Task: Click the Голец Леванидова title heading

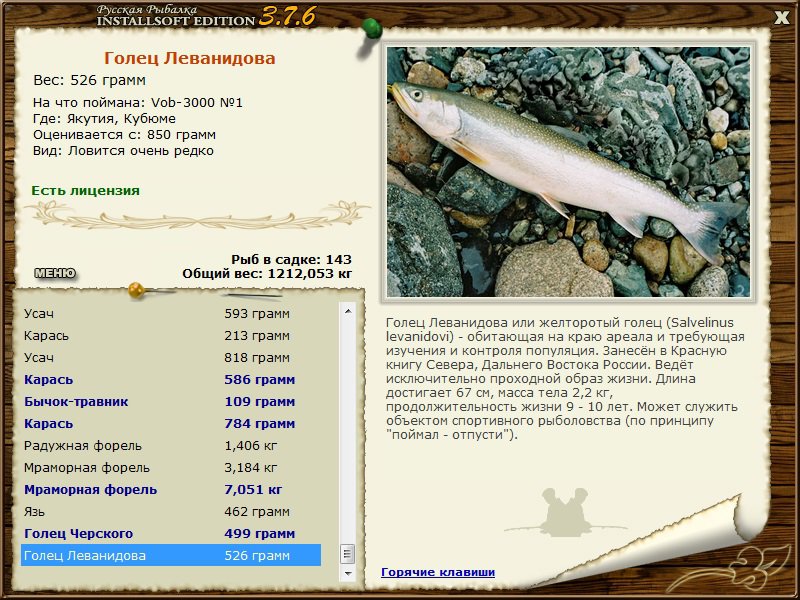Action: pyautogui.click(x=190, y=58)
